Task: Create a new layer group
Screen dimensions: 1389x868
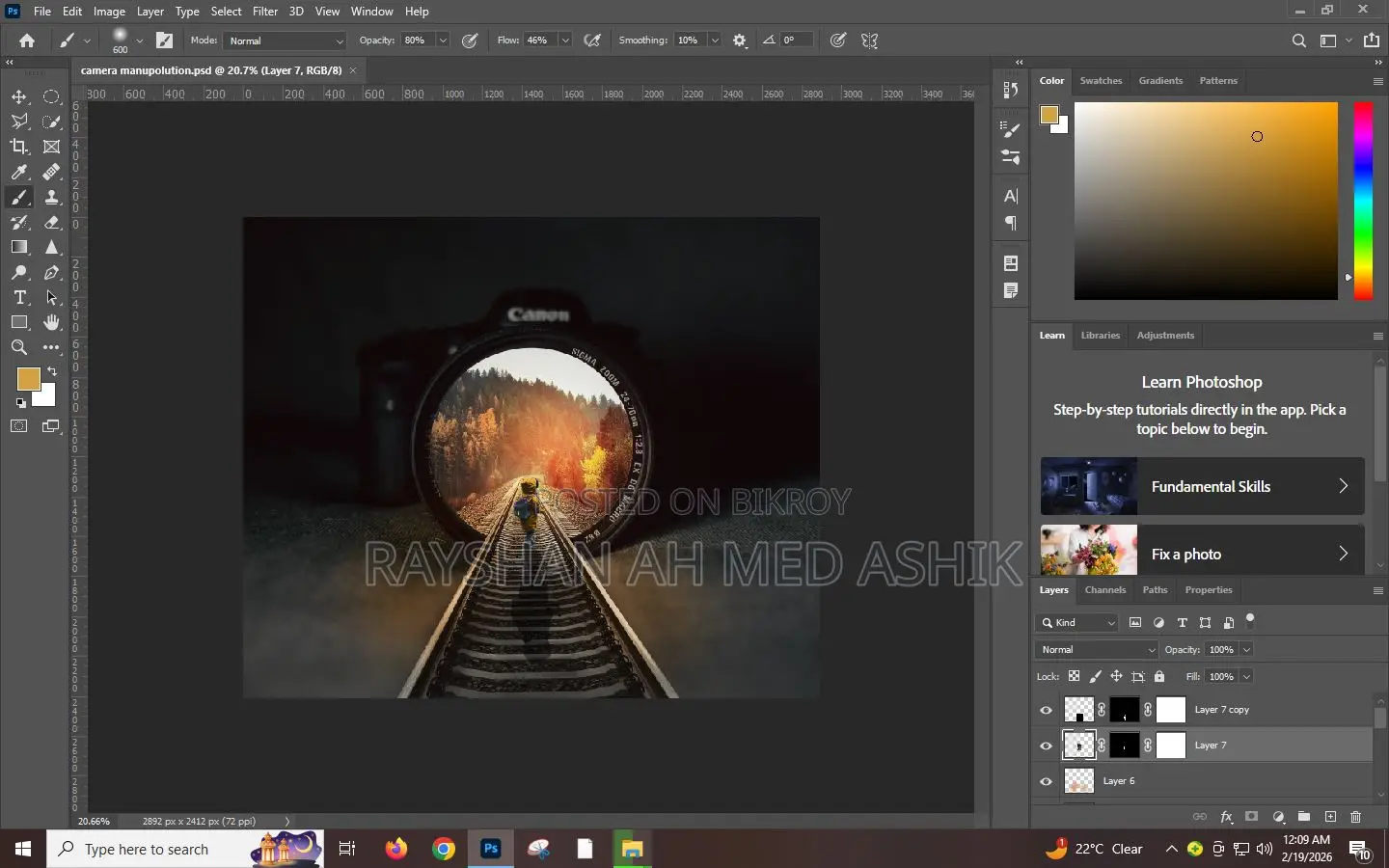Action: 1304,817
